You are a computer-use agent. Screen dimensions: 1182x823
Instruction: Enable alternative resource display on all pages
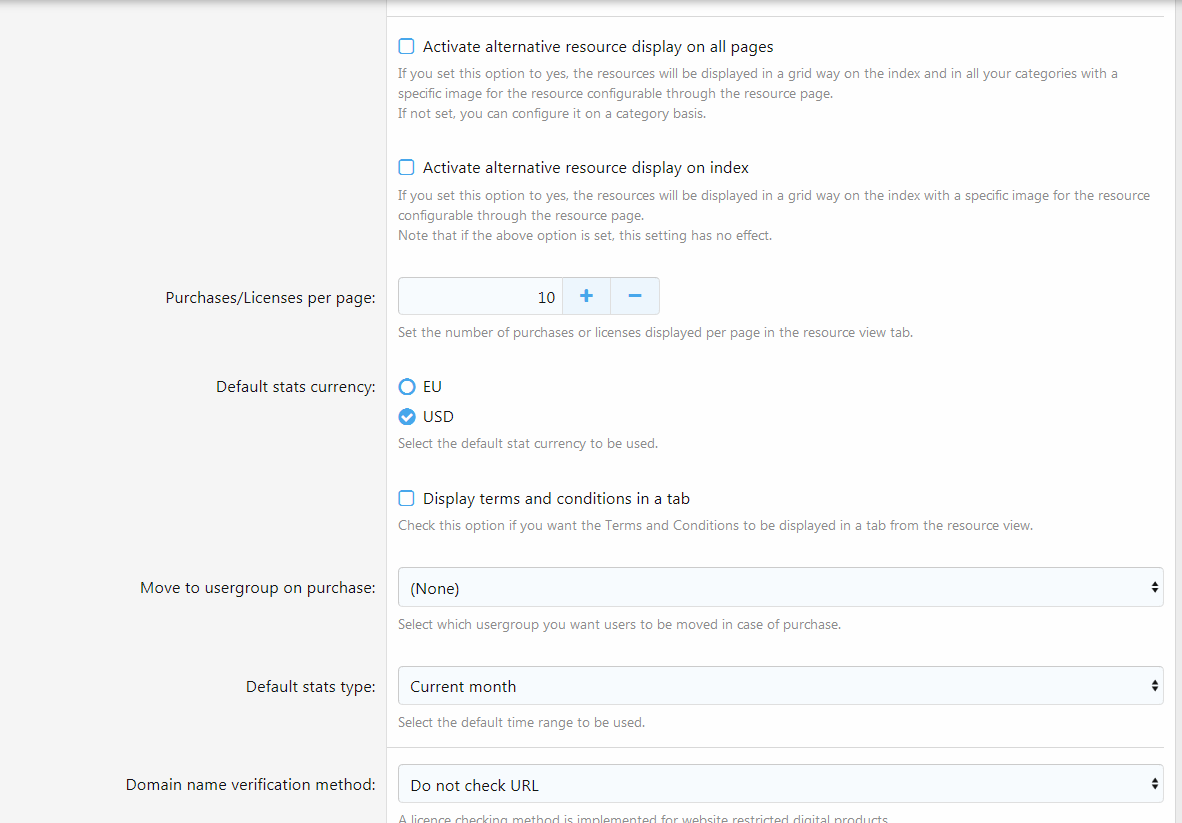coord(407,46)
